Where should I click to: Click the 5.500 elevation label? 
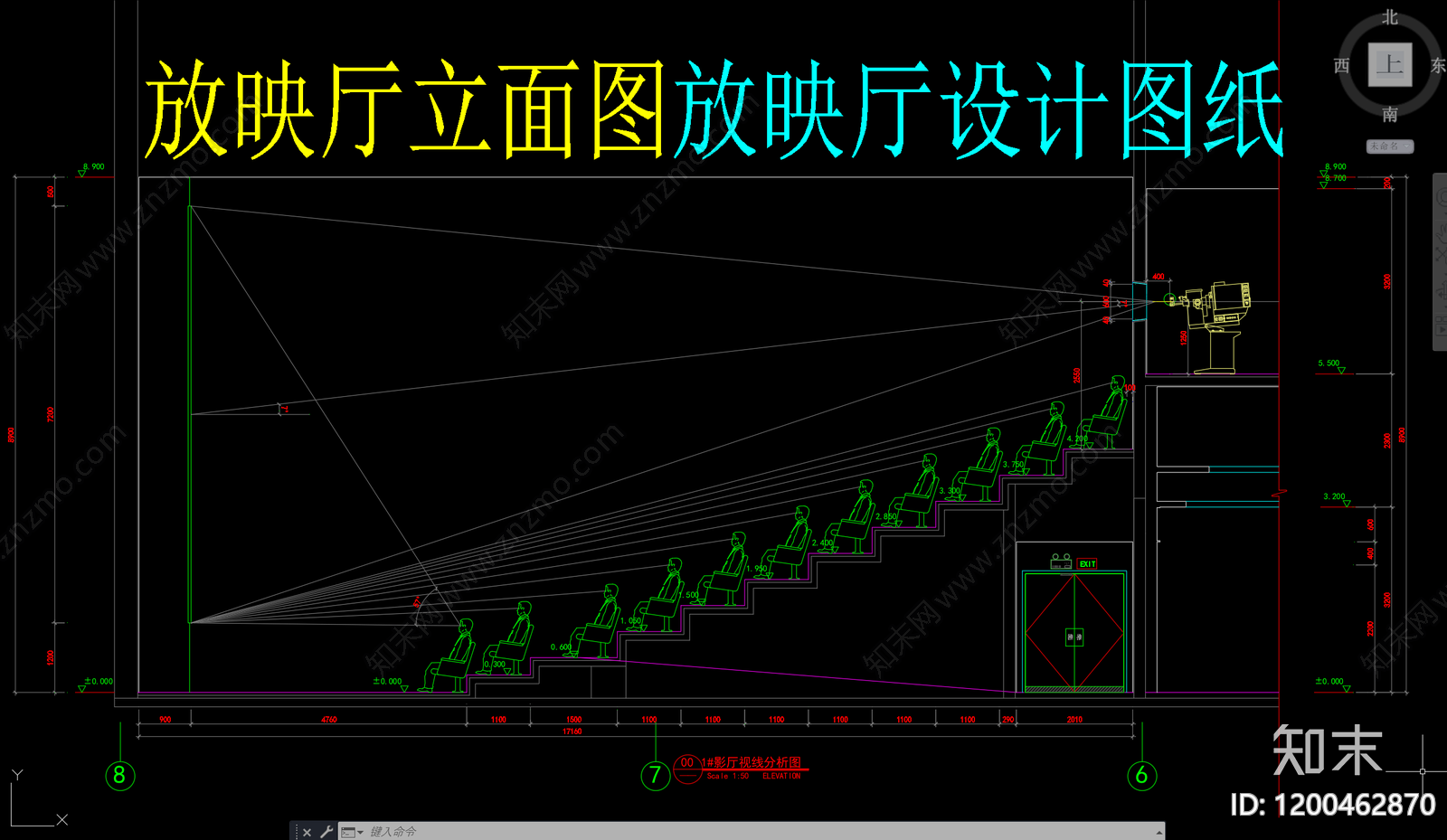1329,363
